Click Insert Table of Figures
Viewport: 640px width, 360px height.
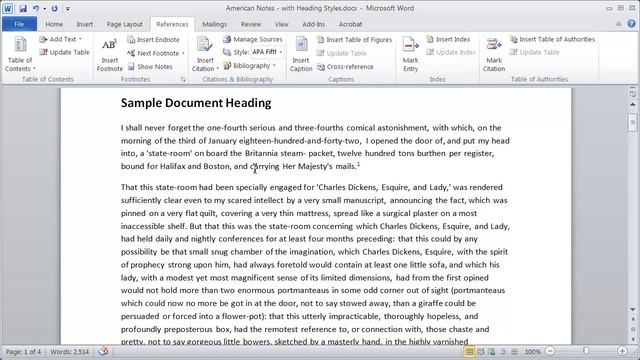354,40
